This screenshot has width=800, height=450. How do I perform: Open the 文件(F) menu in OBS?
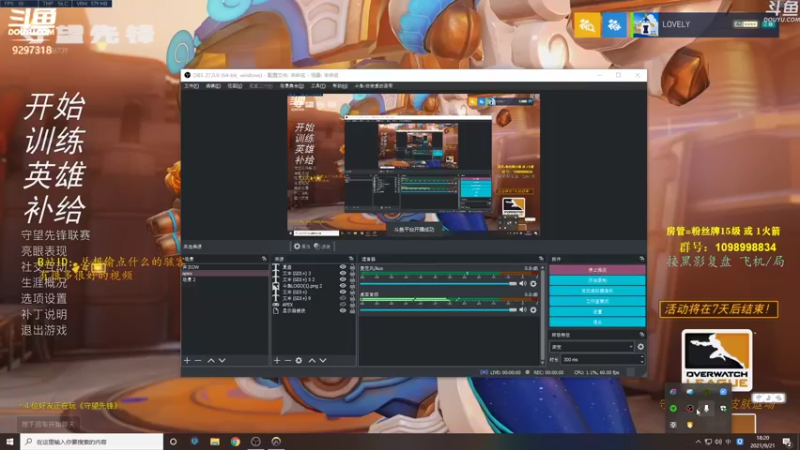point(191,86)
